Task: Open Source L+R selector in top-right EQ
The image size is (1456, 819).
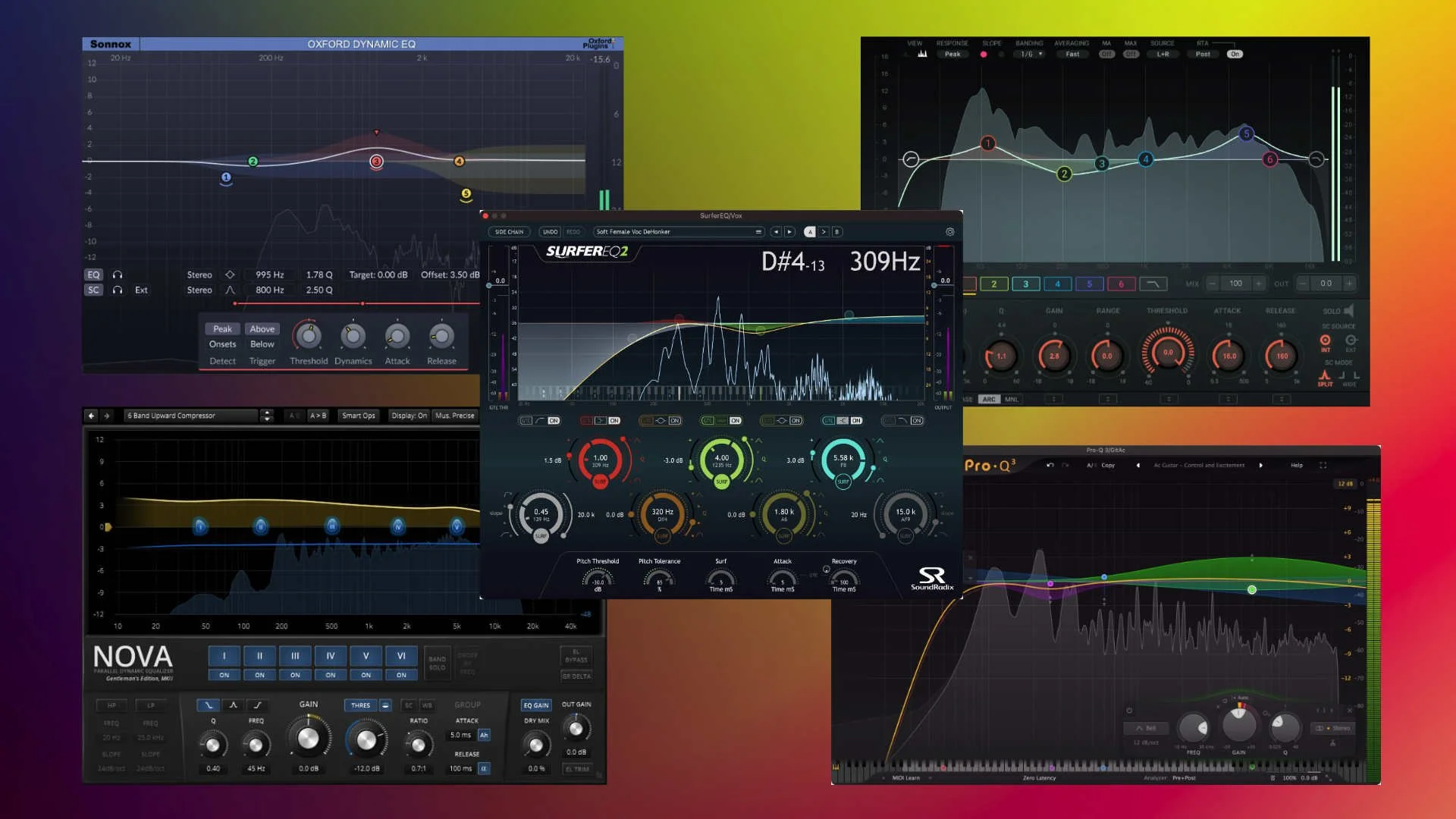Action: coord(1163,54)
